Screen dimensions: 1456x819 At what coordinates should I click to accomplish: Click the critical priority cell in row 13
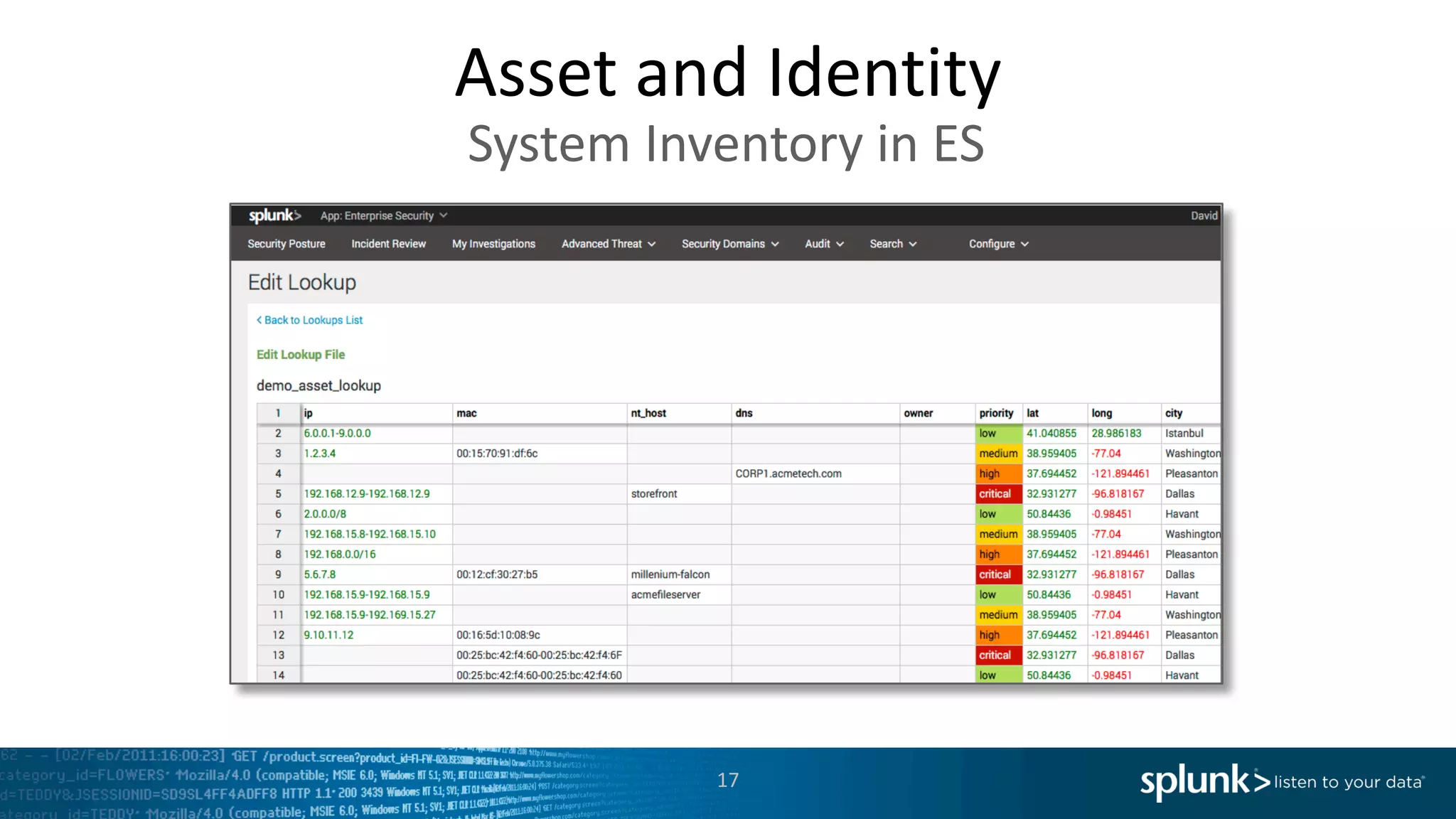999,655
